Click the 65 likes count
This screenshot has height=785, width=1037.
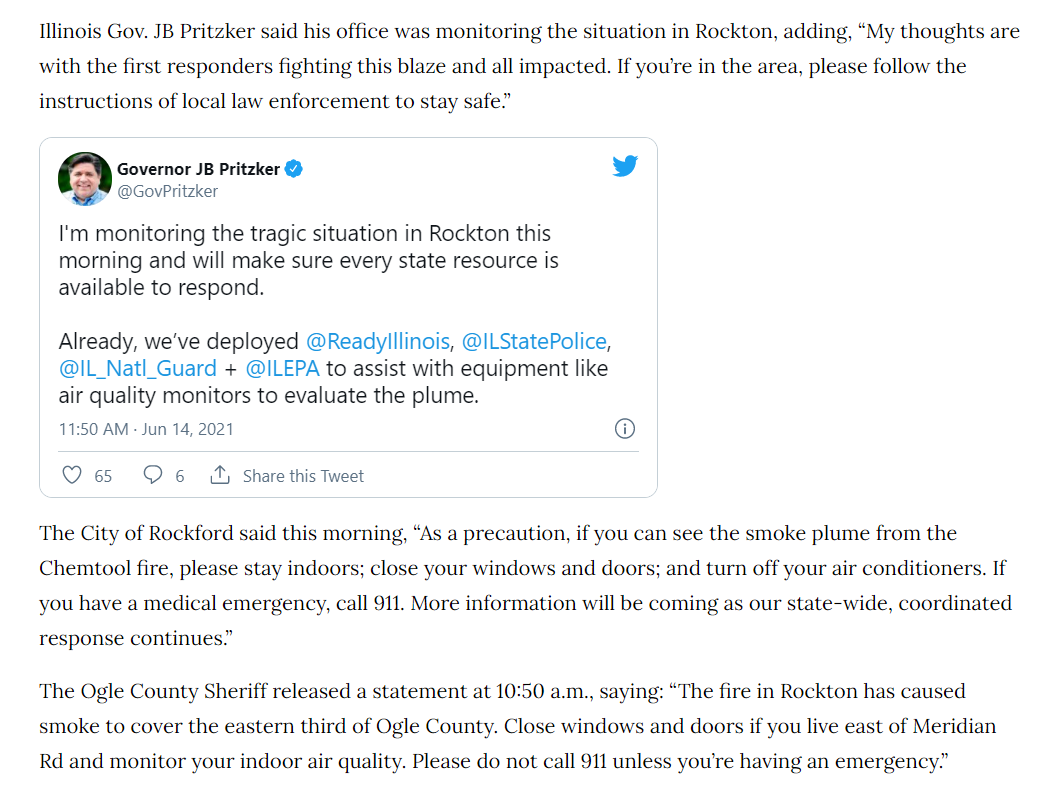pyautogui.click(x=103, y=476)
